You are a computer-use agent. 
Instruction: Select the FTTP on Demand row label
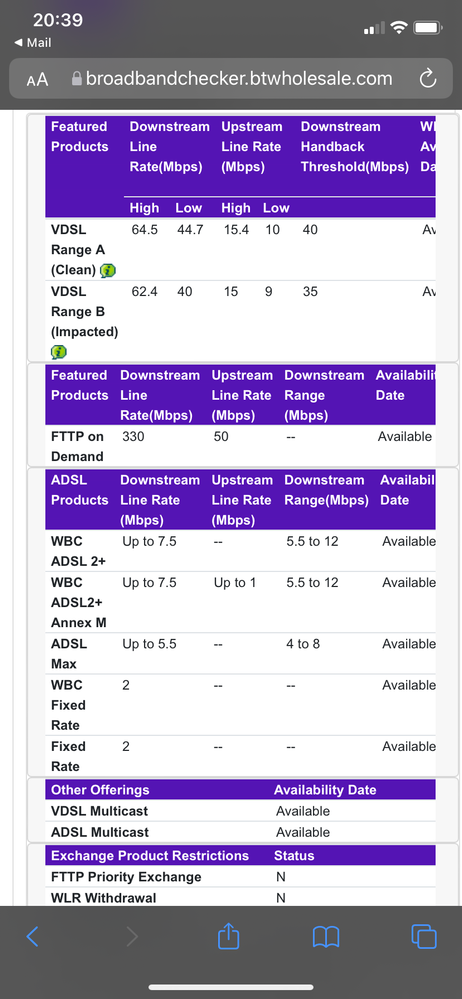pos(77,447)
